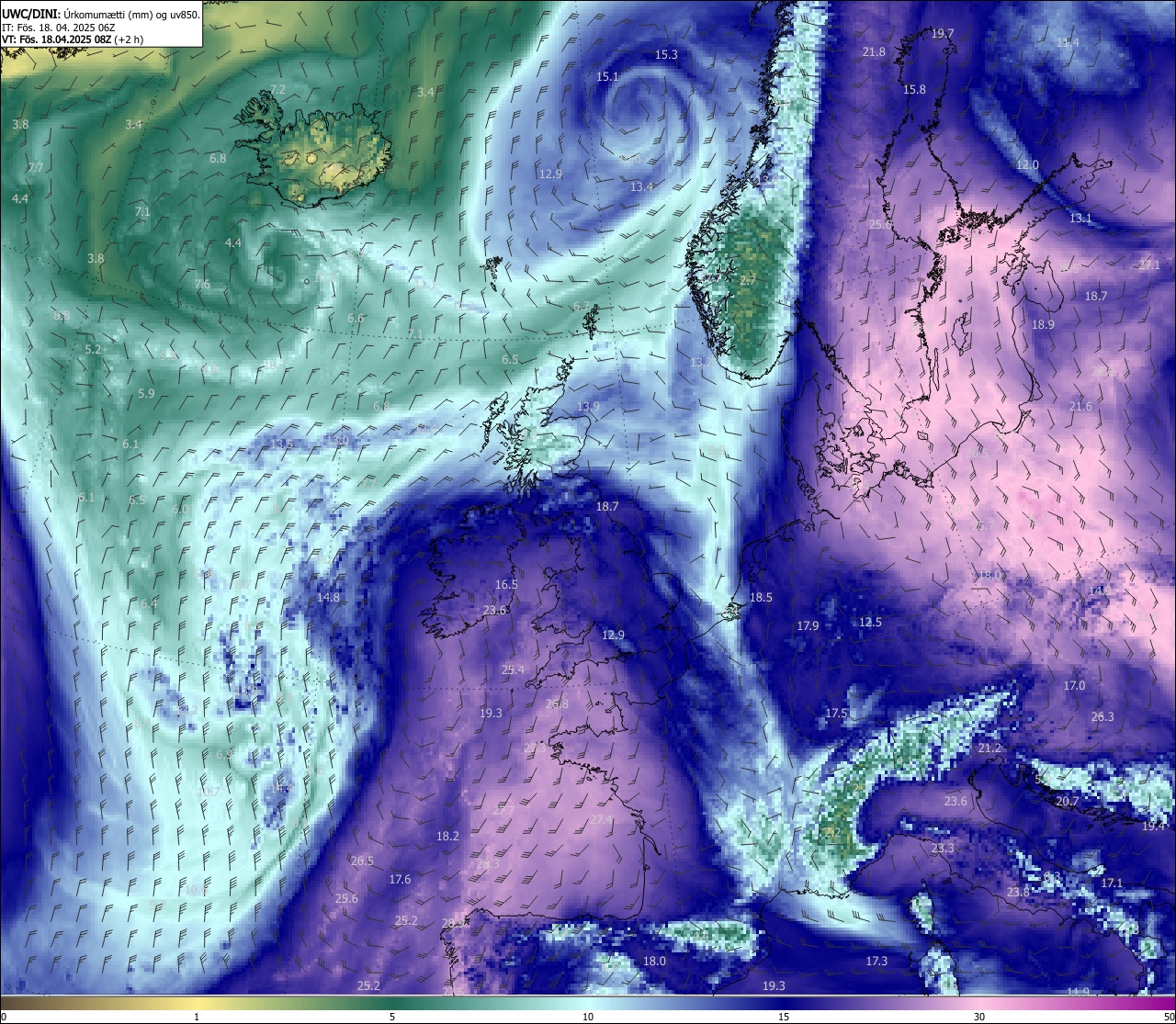Click the 13.9 value near Scotland
The height and width of the screenshot is (1024, 1176).
pos(588,406)
